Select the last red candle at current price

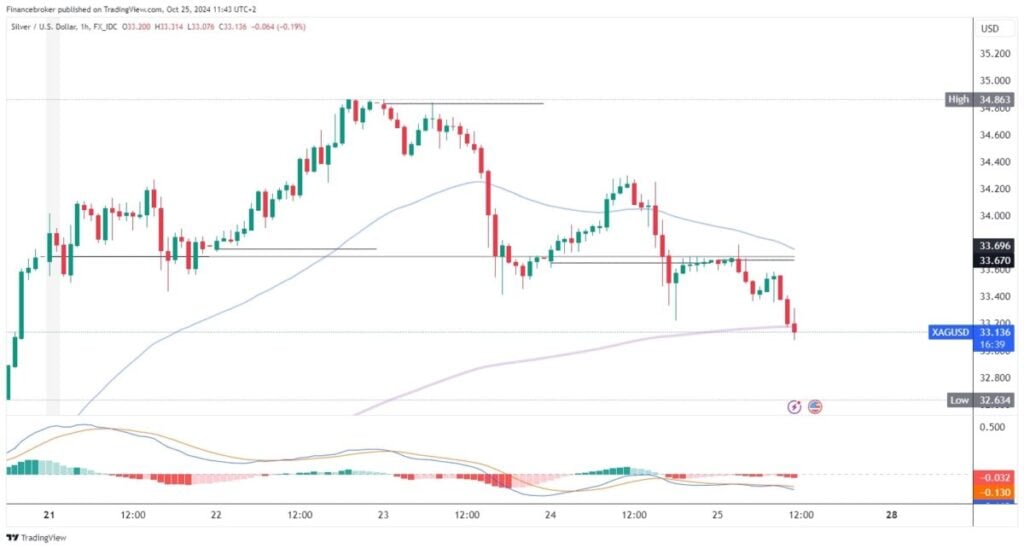795,328
